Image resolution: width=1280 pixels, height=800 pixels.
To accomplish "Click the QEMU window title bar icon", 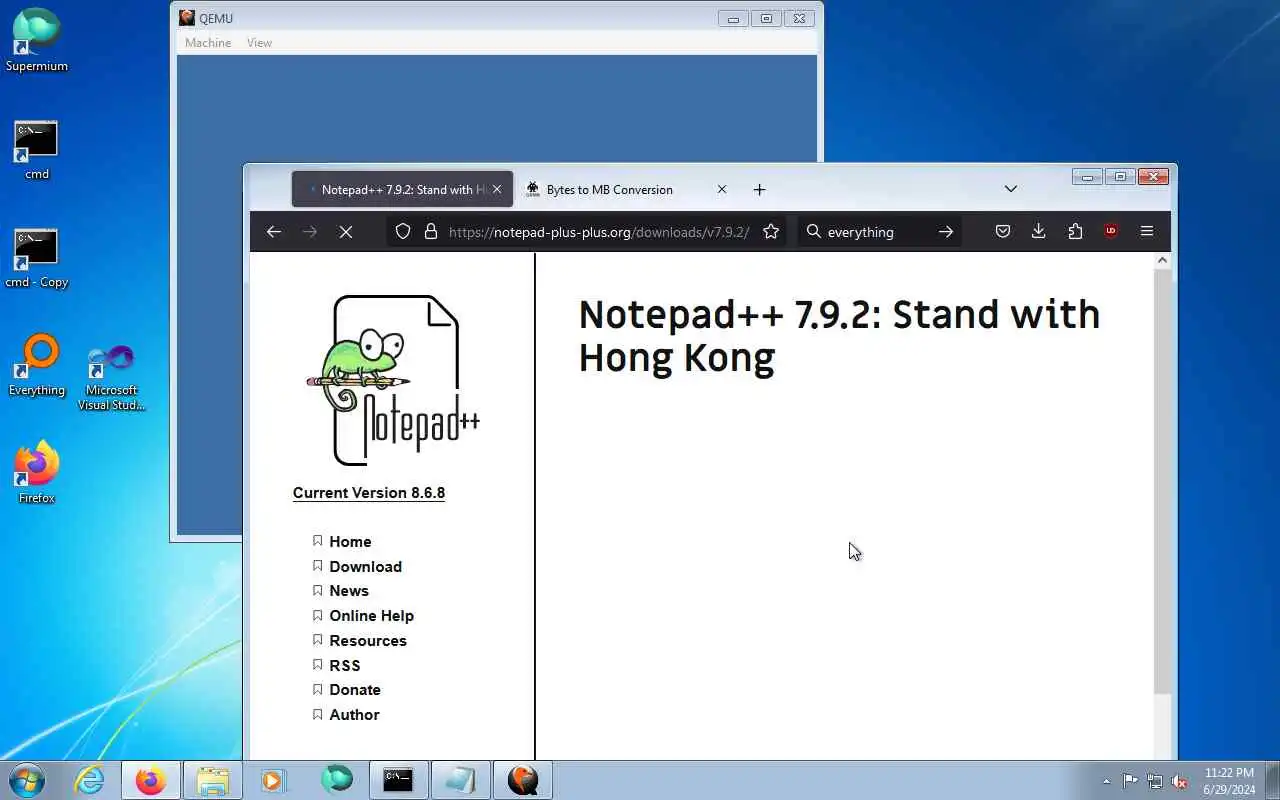I will click(187, 18).
